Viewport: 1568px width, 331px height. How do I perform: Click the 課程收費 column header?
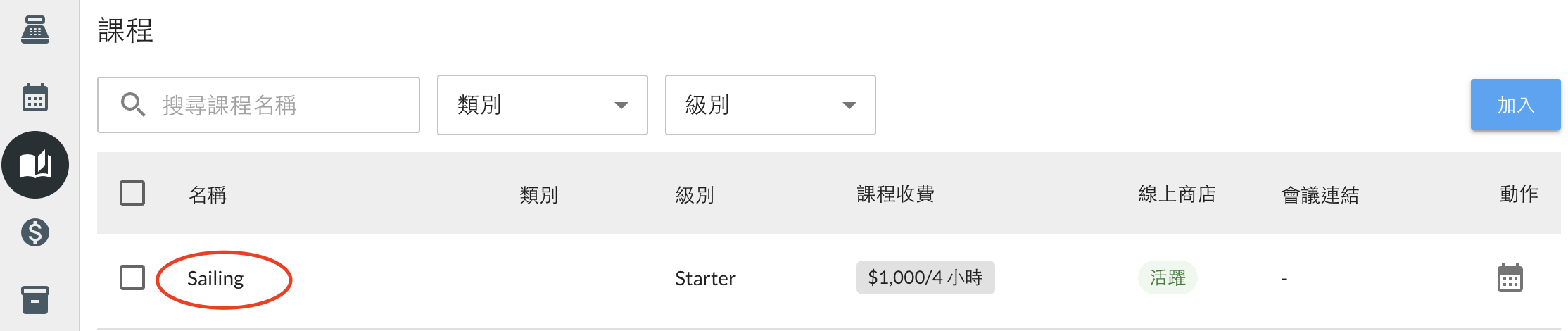(895, 194)
